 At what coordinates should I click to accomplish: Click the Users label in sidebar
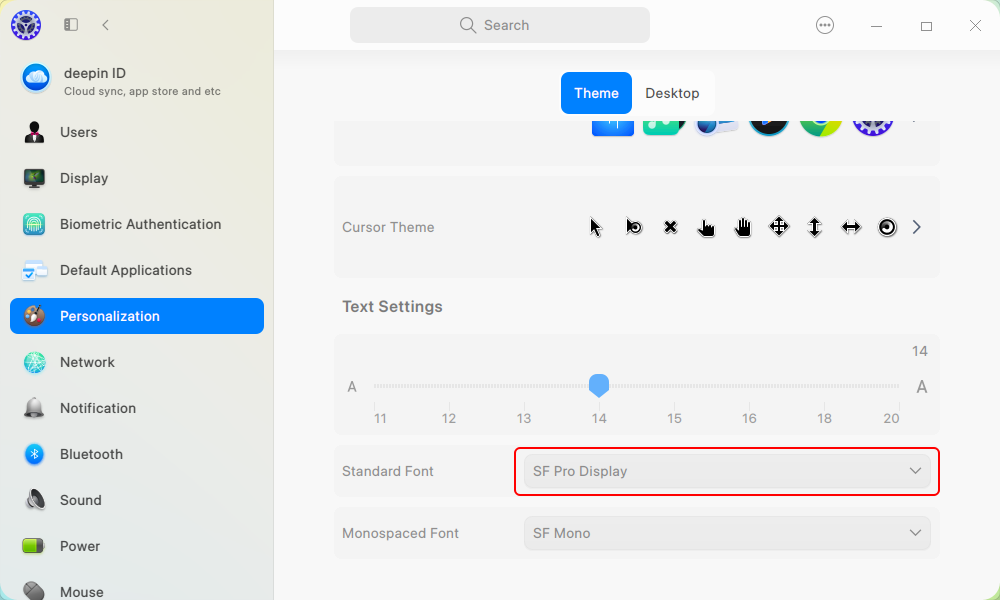click(78, 132)
